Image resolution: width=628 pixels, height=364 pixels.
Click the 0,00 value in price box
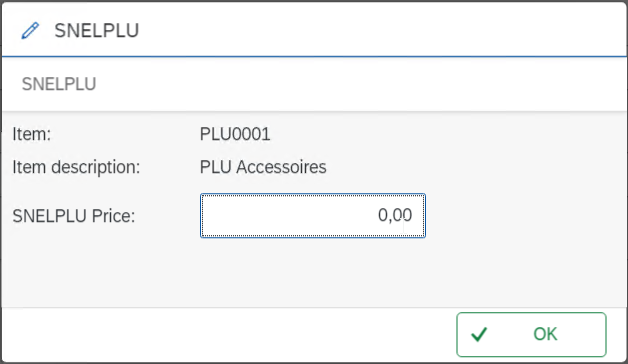[395, 215]
